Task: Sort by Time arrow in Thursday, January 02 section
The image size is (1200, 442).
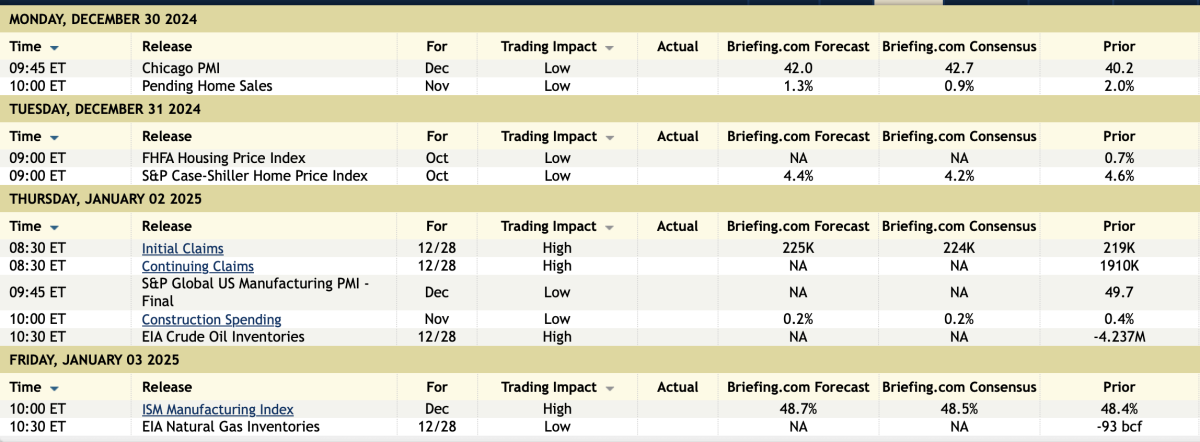Action: pos(54,227)
